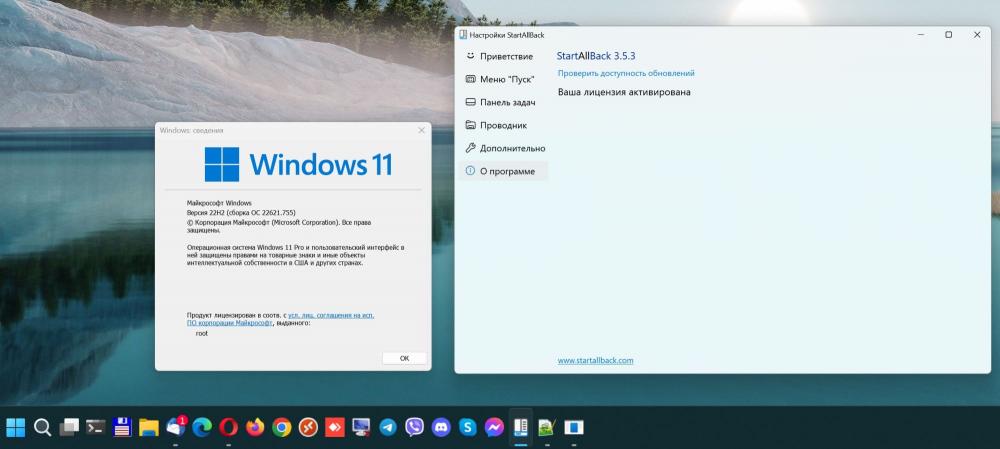1000x449 pixels.
Task: Open Discord from the taskbar
Action: coord(441,427)
